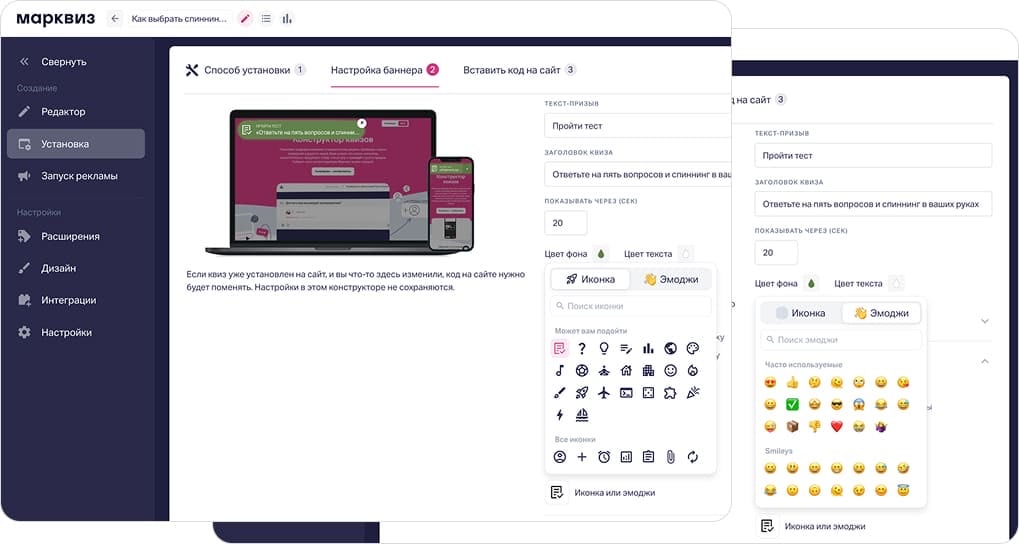The image size is (1019, 544).
Task: Click the Текст-призыв field in front window
Action: (x=638, y=125)
